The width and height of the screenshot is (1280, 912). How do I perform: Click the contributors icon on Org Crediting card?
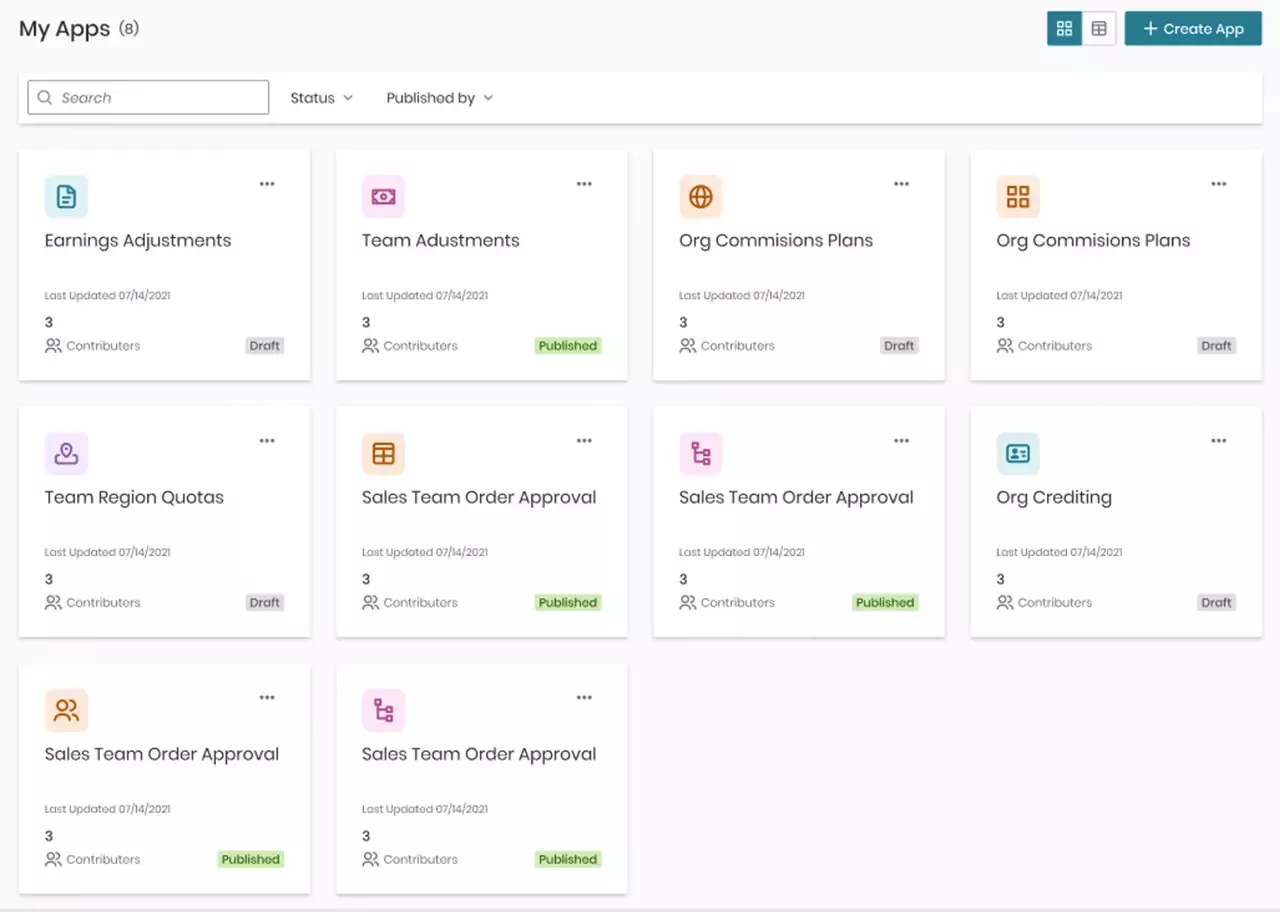pyautogui.click(x=1005, y=603)
